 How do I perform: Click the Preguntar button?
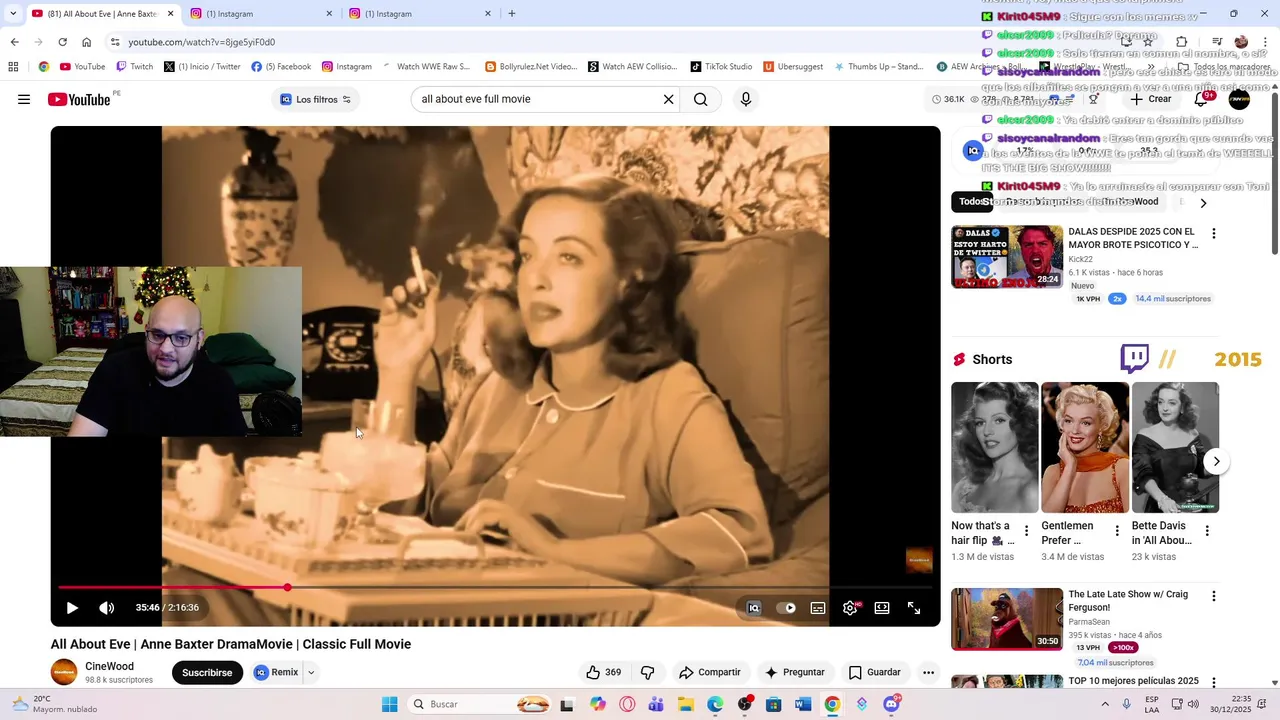795,672
